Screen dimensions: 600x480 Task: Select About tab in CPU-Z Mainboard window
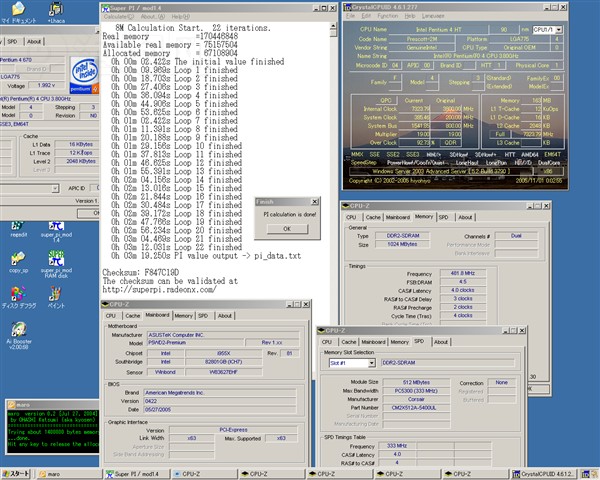(x=225, y=316)
